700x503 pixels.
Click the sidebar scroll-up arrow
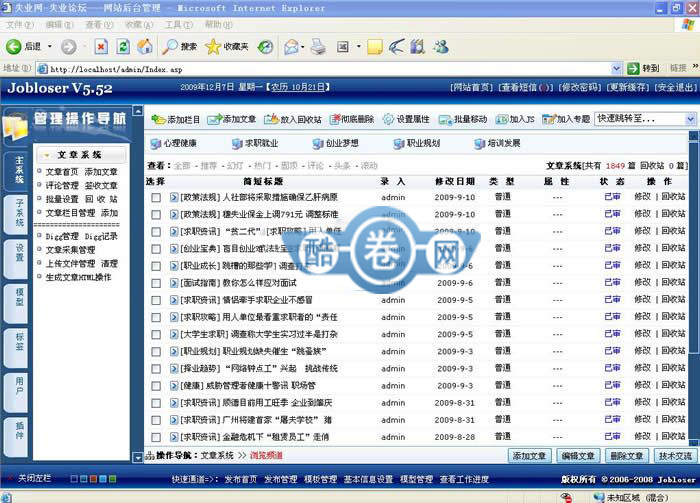138,111
